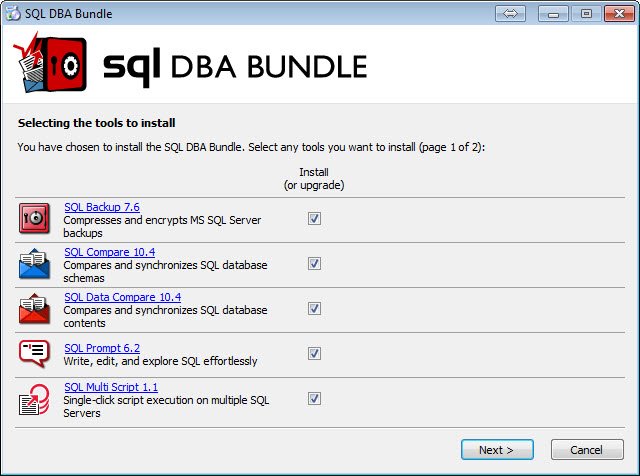The image size is (640, 476).
Task: Click 'Single-click script execution' description text
Action: (x=166, y=406)
